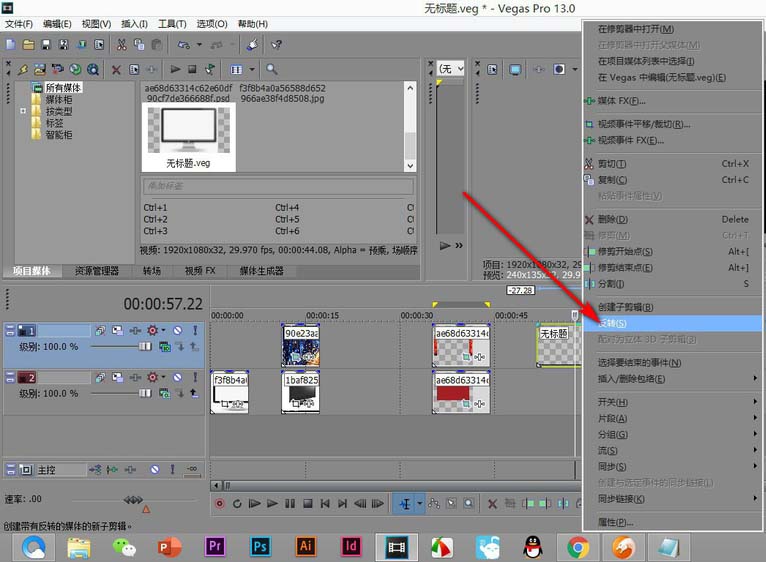Click the Cut scissors icon in main toolbar

coord(121,45)
